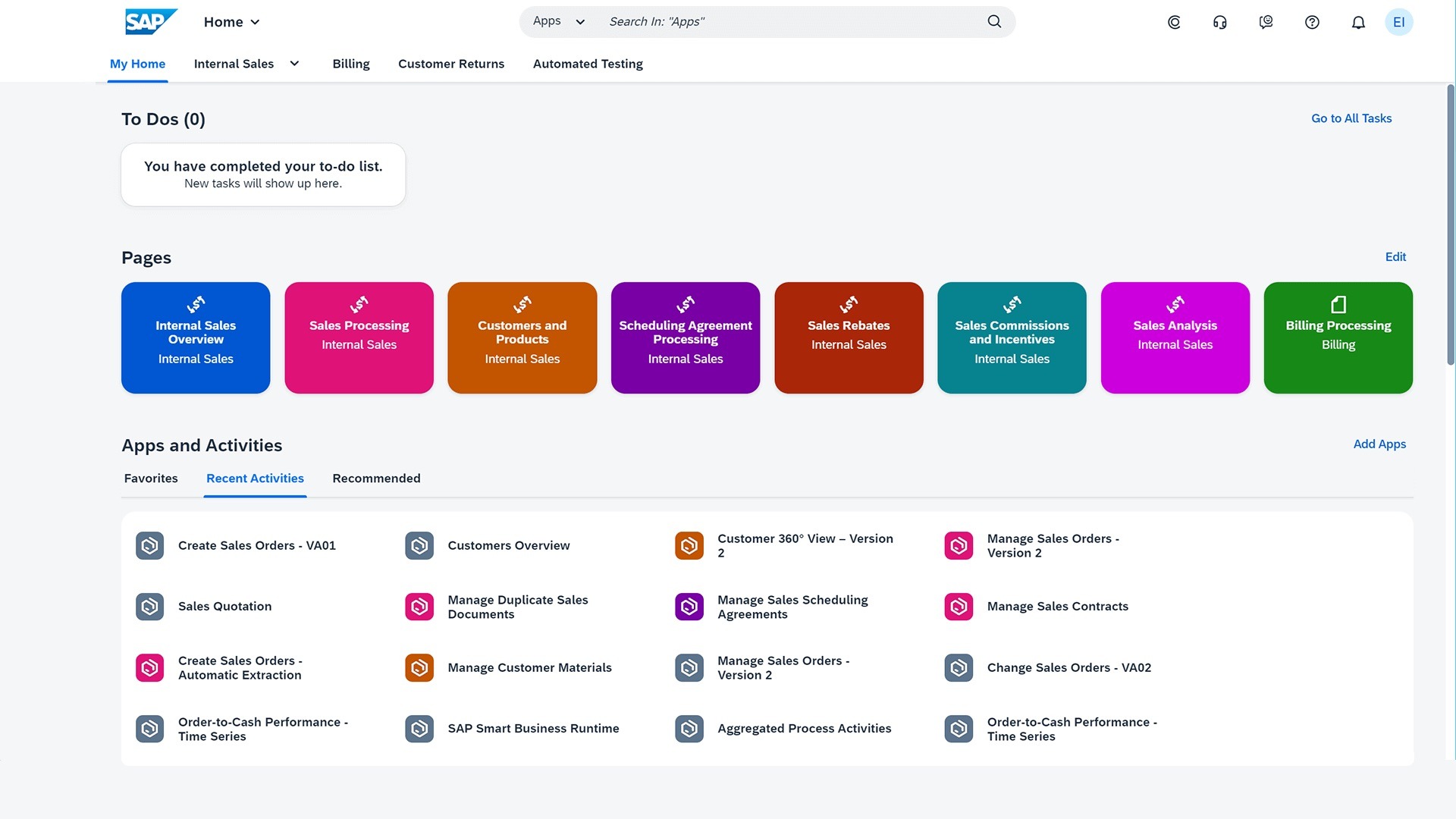Open the green Billing Processing page tile
This screenshot has width=1456, height=819.
[x=1338, y=337]
